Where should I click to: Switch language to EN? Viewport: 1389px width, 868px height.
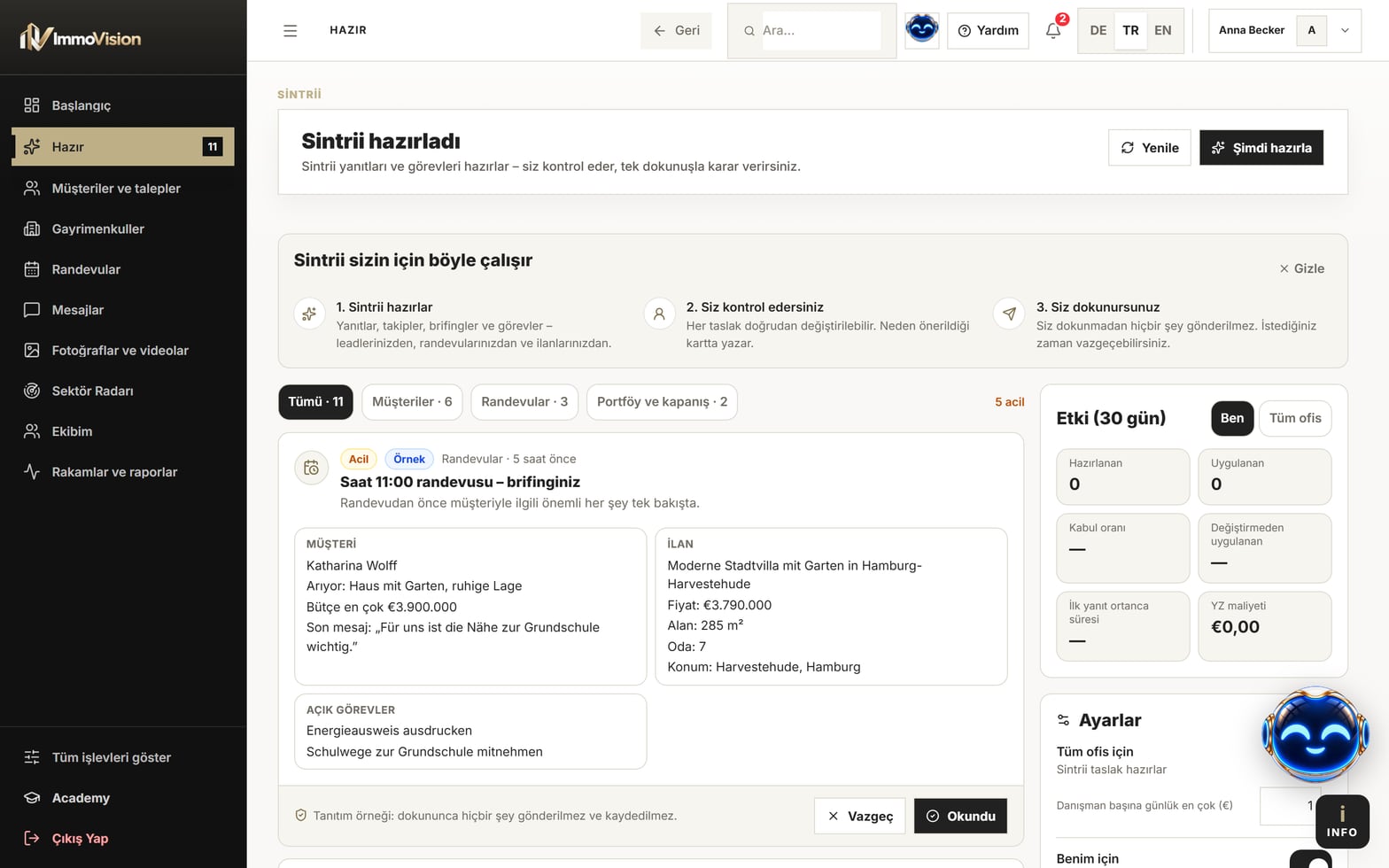(x=1163, y=30)
